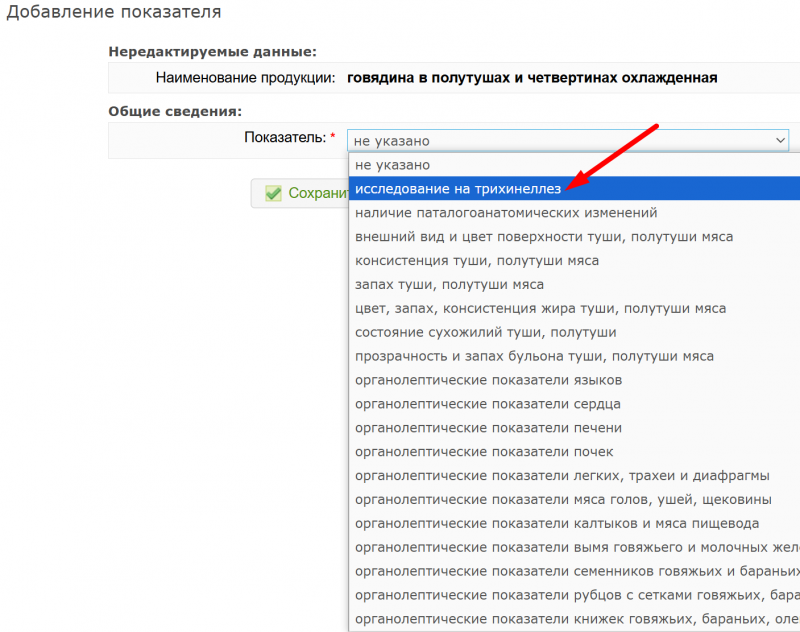Select 'не указано' option in list
Viewport: 800px width, 632px height.
[392, 165]
